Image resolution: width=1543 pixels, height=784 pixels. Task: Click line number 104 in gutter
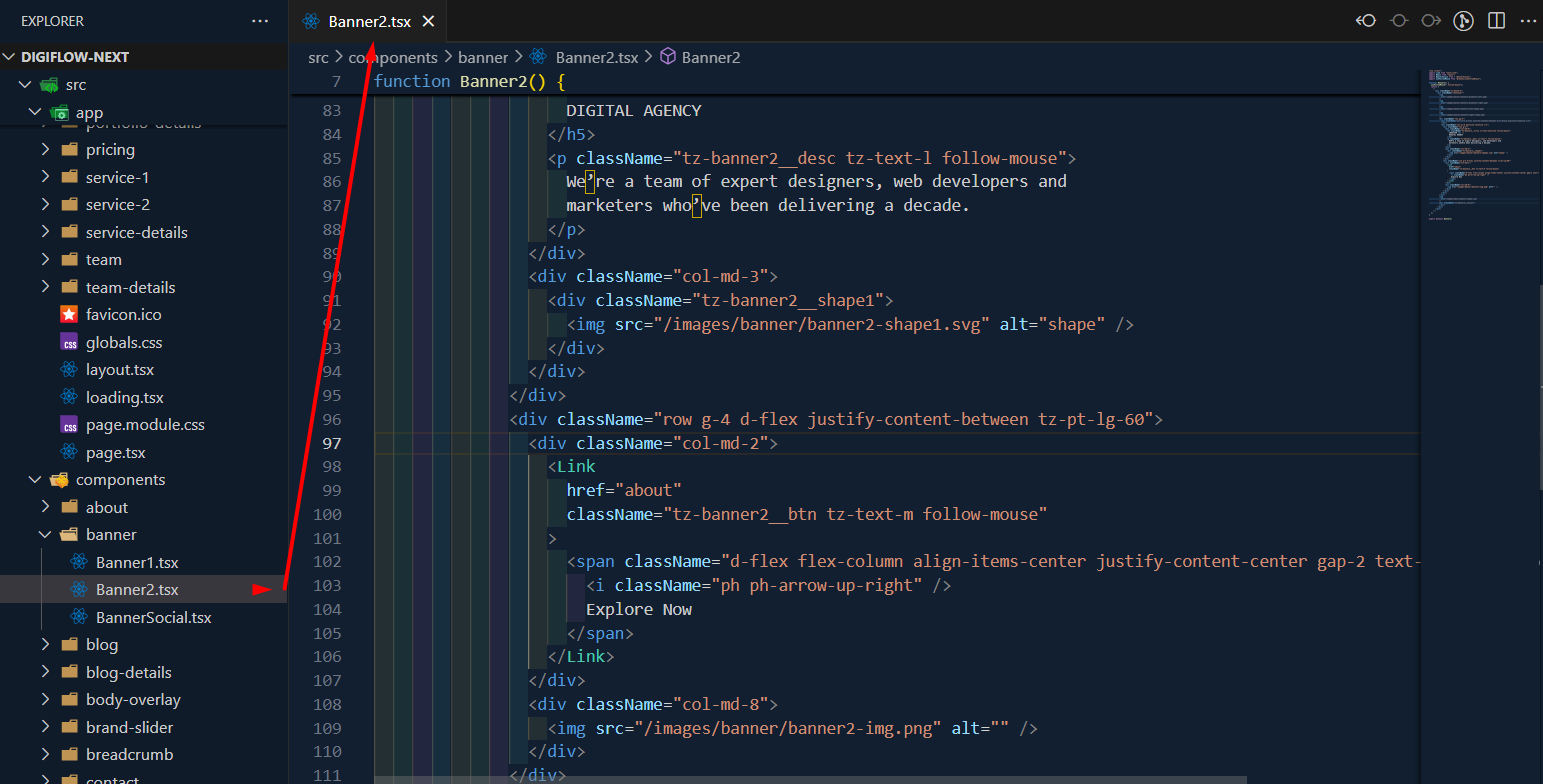pyautogui.click(x=327, y=609)
